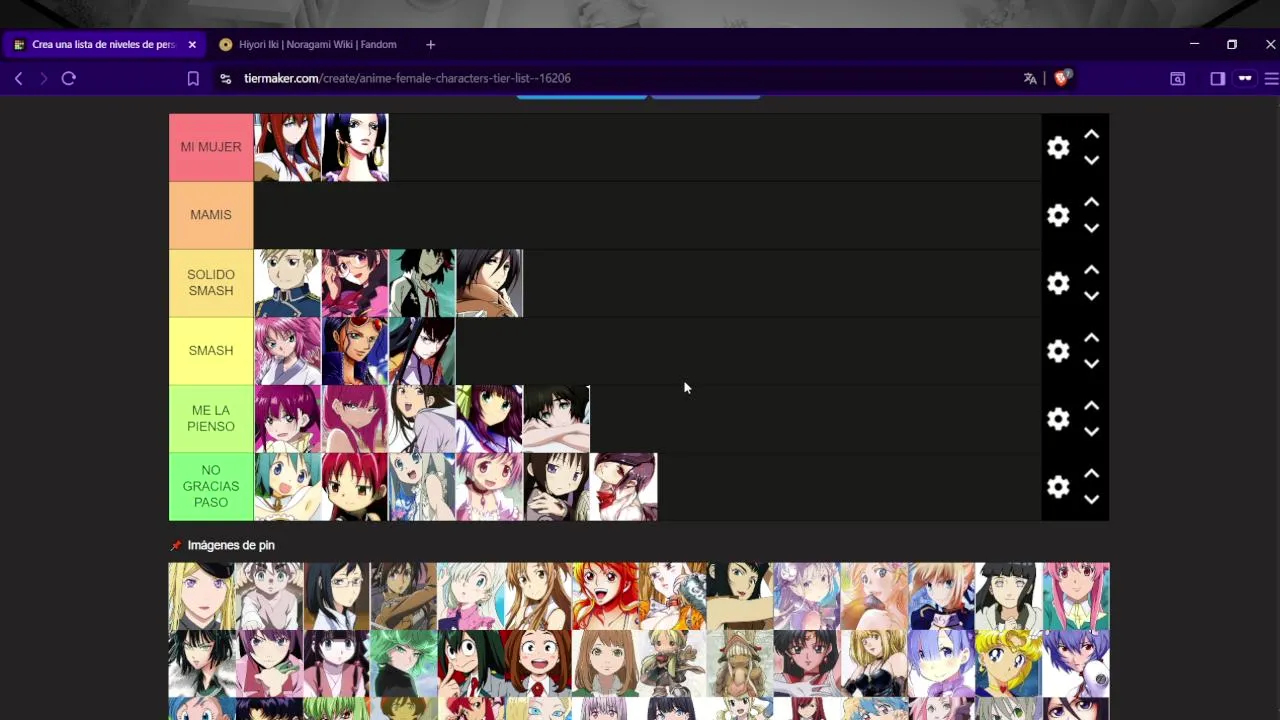
Task: Click the ME LA PIENSO tier label
Action: pos(211,419)
